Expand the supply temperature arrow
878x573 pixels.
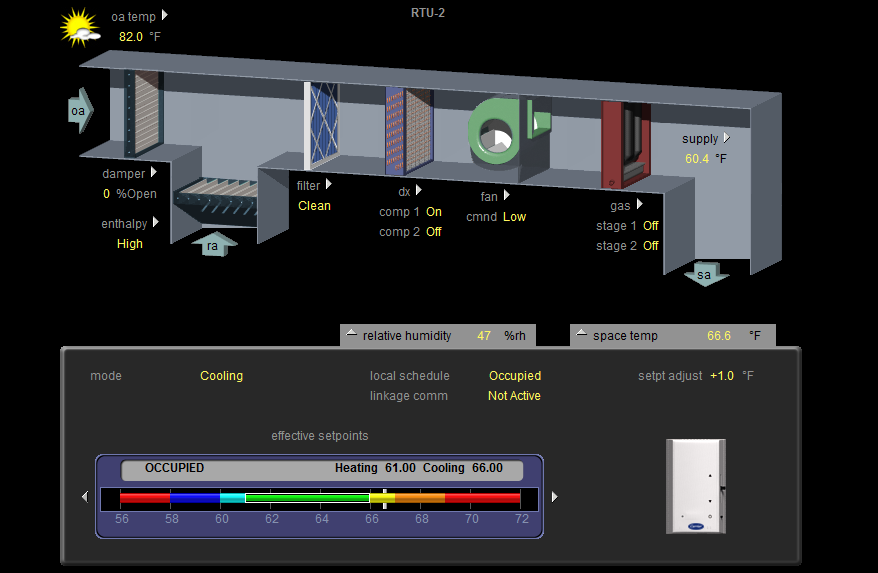pyautogui.click(x=727, y=138)
